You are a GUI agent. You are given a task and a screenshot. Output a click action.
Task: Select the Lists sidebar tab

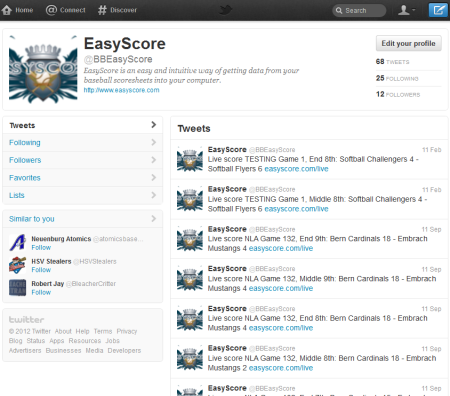pyautogui.click(x=83, y=195)
